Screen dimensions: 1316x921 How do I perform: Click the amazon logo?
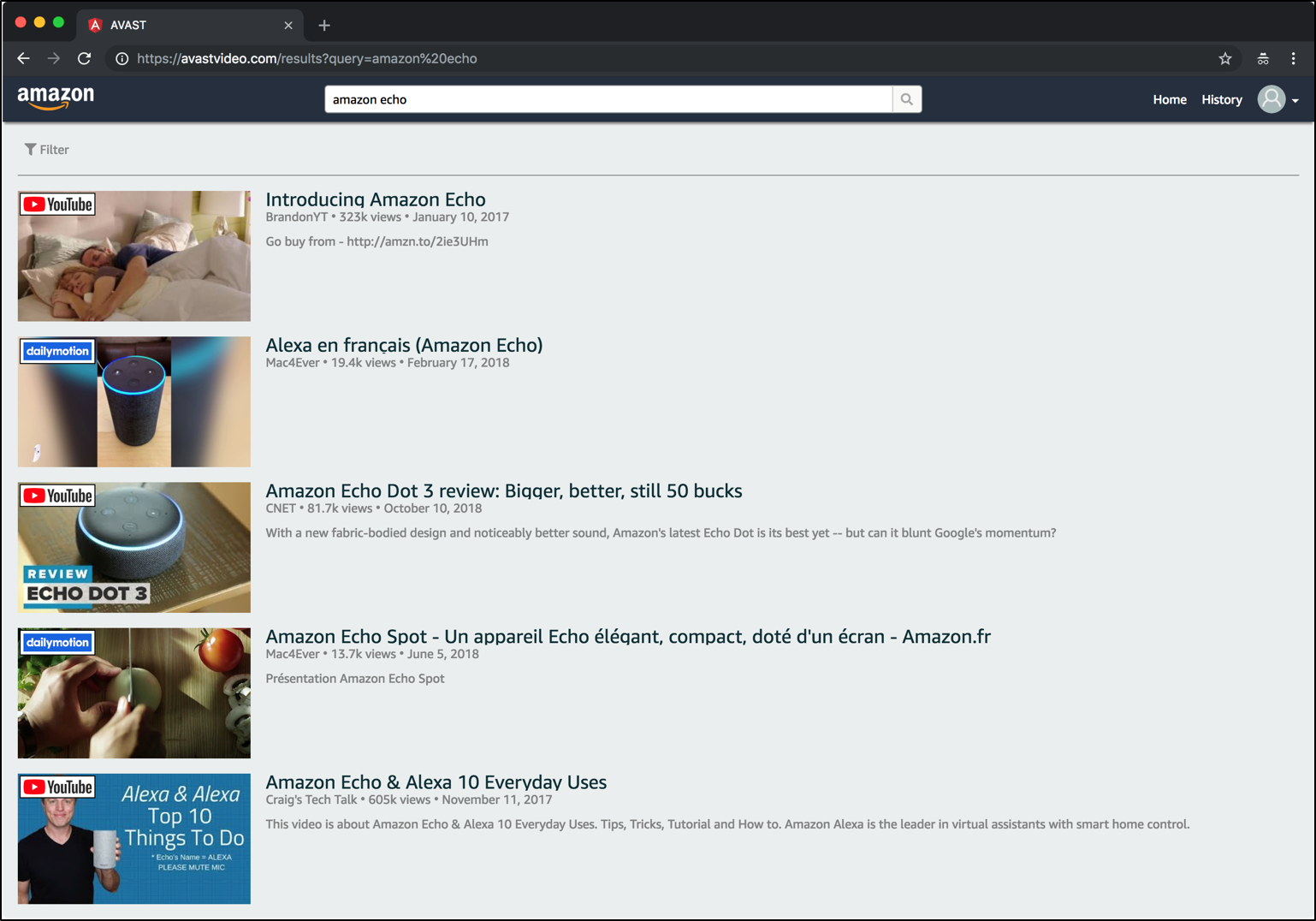click(56, 98)
